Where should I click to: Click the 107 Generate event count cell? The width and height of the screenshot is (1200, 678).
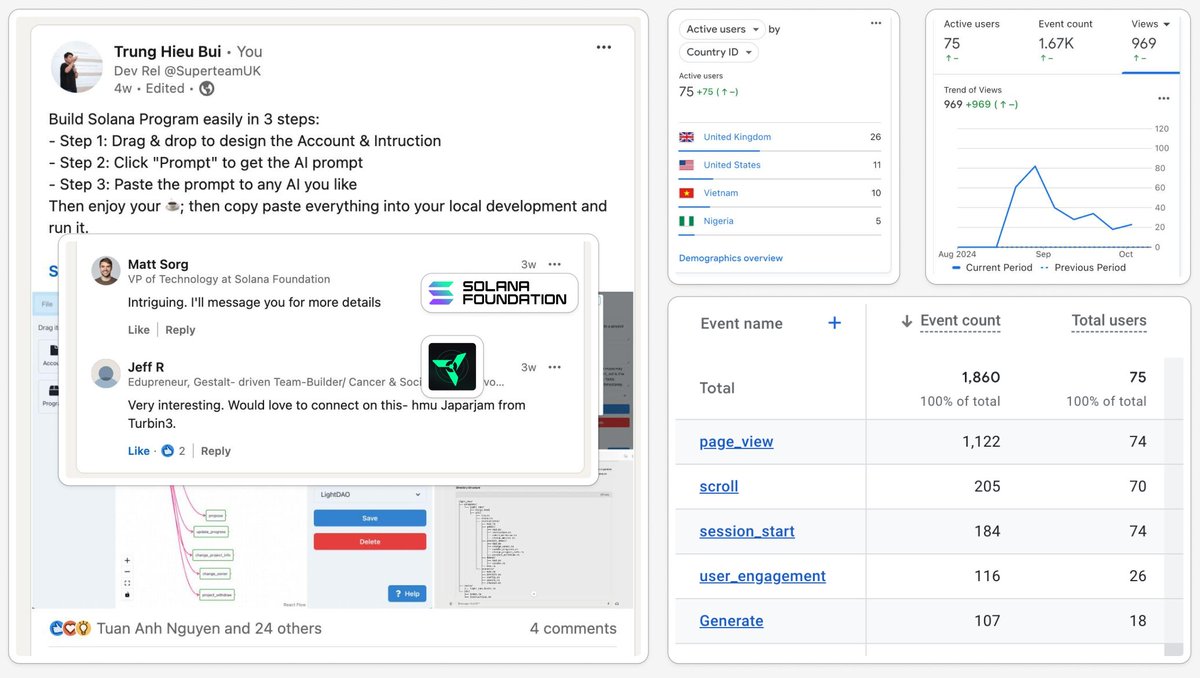click(x=987, y=621)
